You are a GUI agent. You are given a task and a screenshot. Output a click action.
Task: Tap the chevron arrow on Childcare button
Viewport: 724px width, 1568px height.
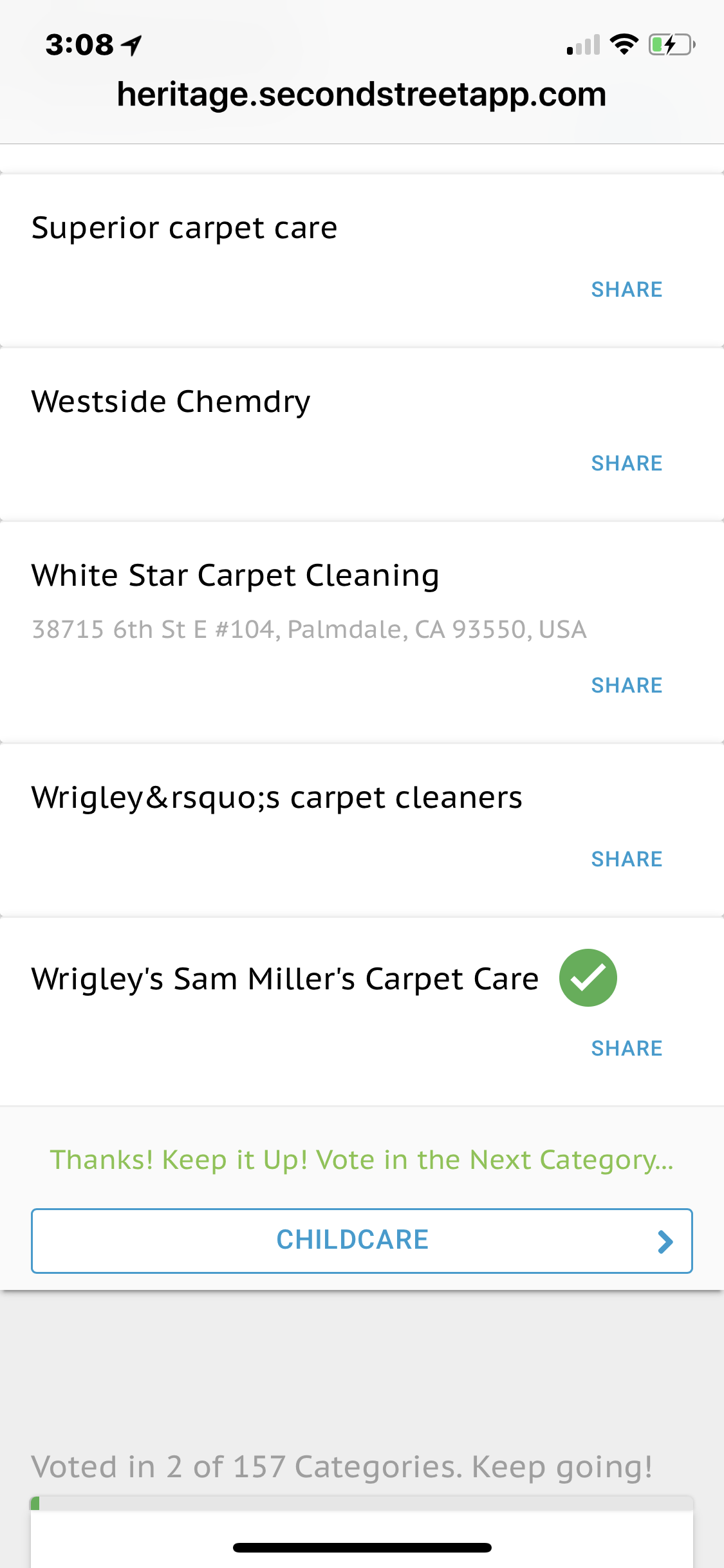[x=665, y=1241]
